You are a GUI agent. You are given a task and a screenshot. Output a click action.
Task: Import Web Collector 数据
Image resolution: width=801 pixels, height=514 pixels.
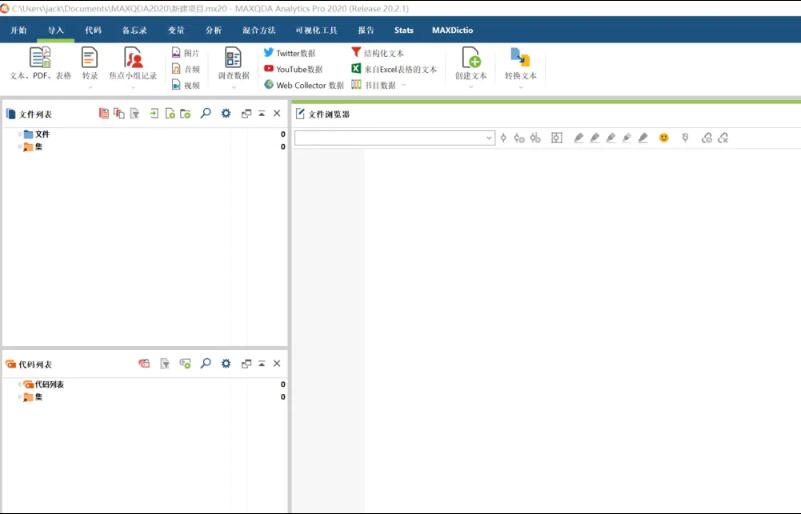coord(304,85)
